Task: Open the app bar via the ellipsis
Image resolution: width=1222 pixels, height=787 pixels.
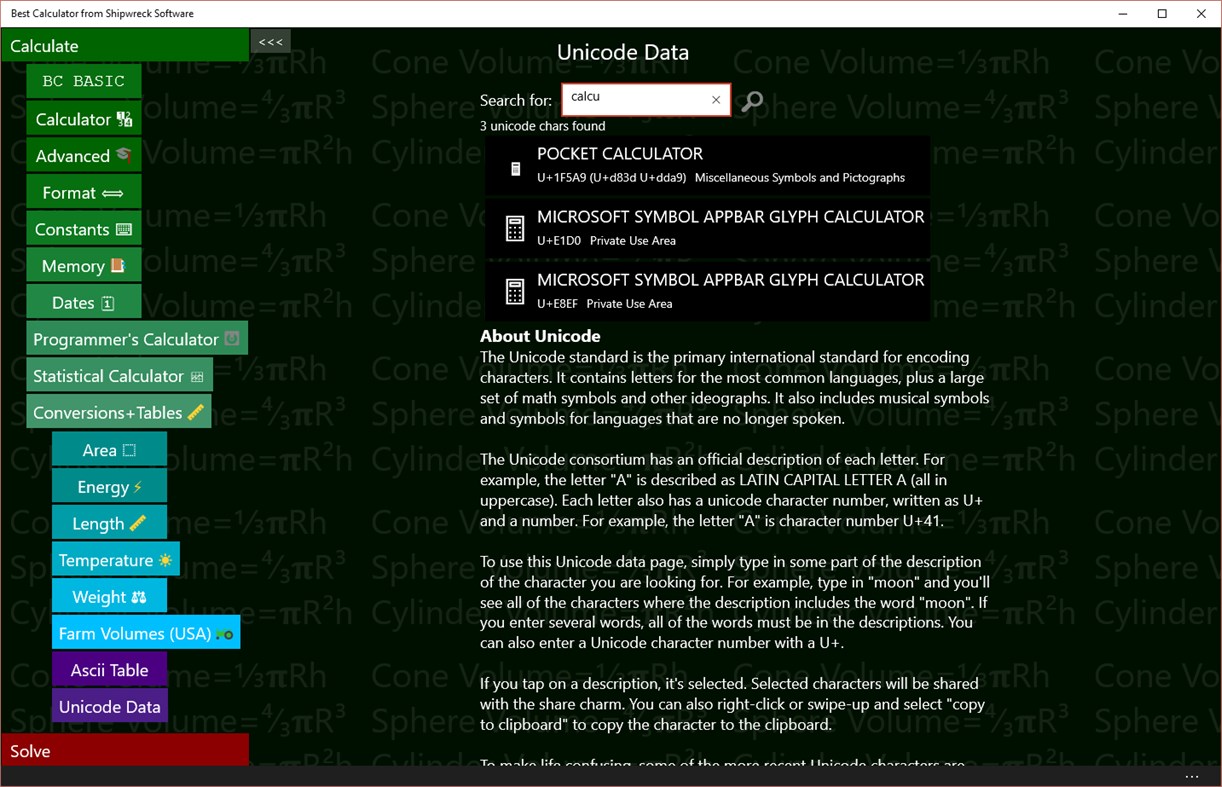Action: [1192, 775]
